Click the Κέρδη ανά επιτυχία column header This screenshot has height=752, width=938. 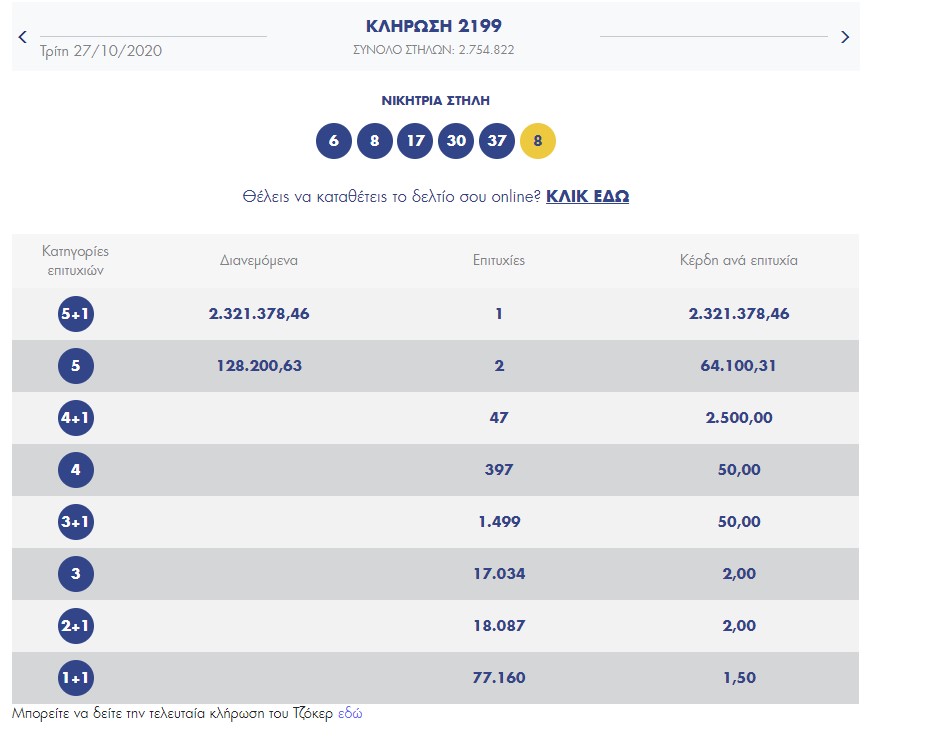[738, 260]
